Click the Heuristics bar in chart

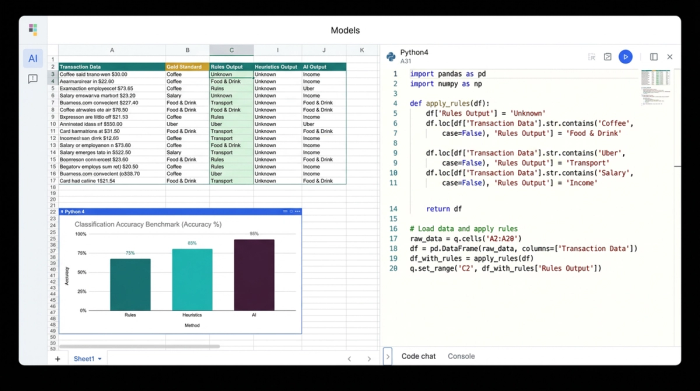coord(192,279)
